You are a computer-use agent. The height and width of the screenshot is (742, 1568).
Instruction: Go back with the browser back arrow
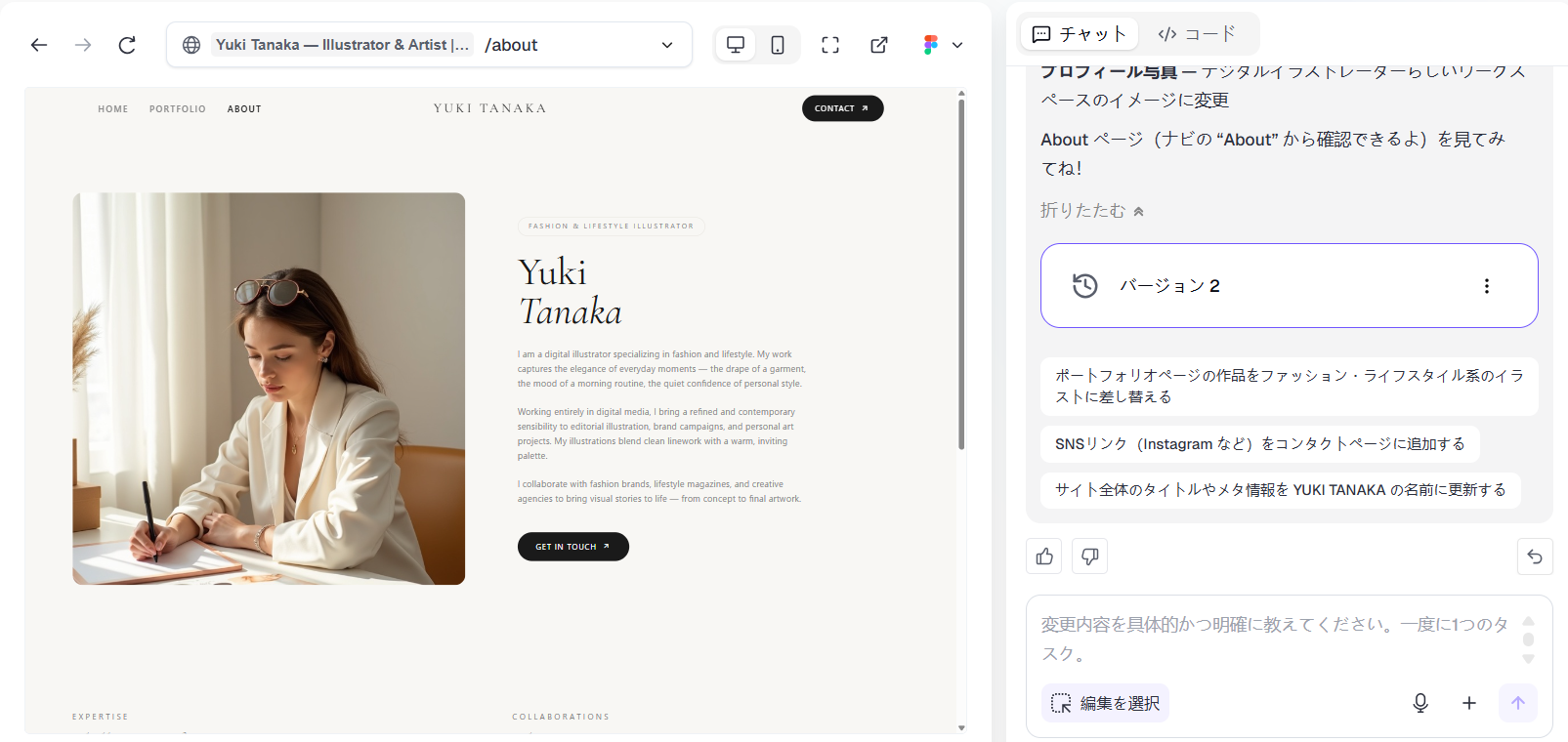coord(39,45)
